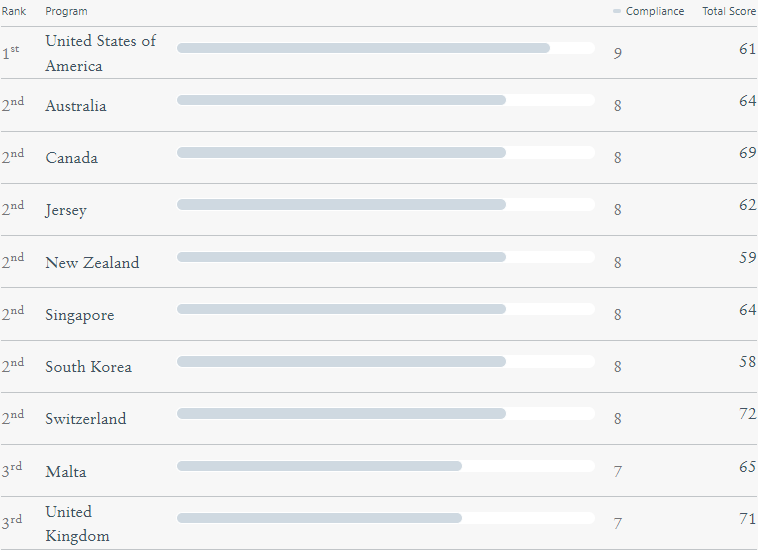
Task: Open the Australia program entry
Action: coord(75,106)
